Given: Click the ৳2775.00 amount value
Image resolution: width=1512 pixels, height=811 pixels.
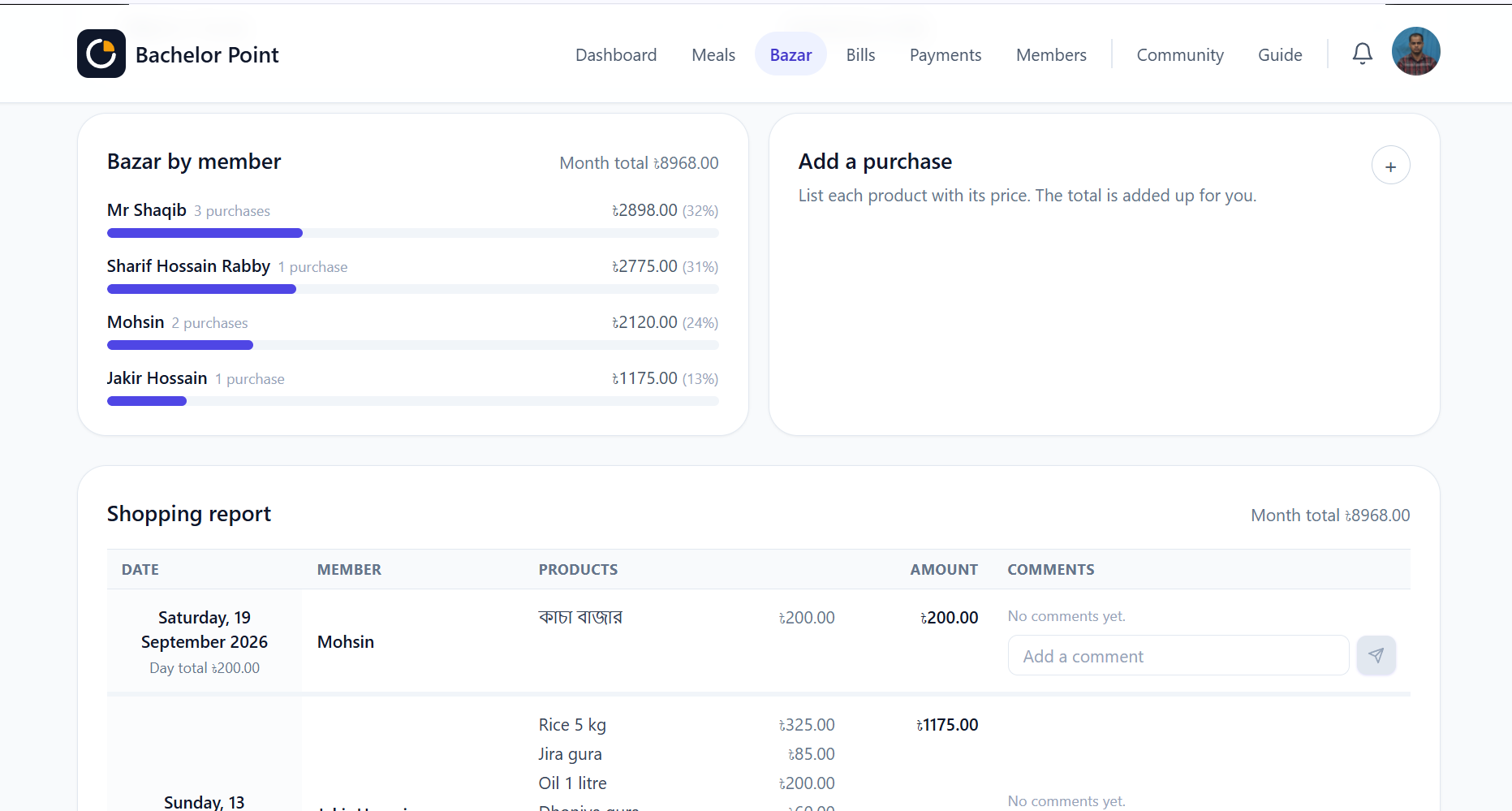Looking at the screenshot, I should (644, 266).
